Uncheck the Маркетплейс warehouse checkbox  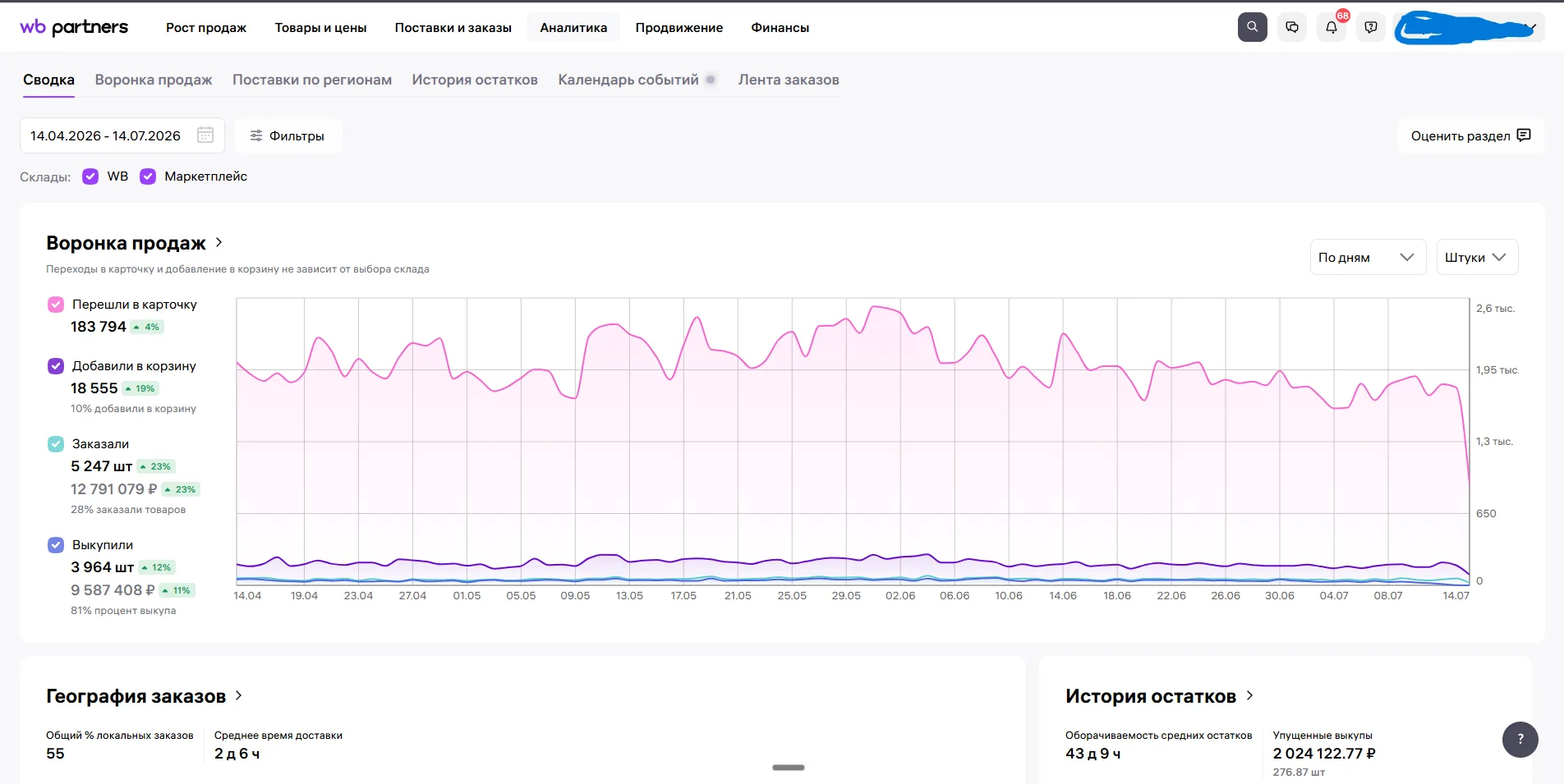(148, 177)
